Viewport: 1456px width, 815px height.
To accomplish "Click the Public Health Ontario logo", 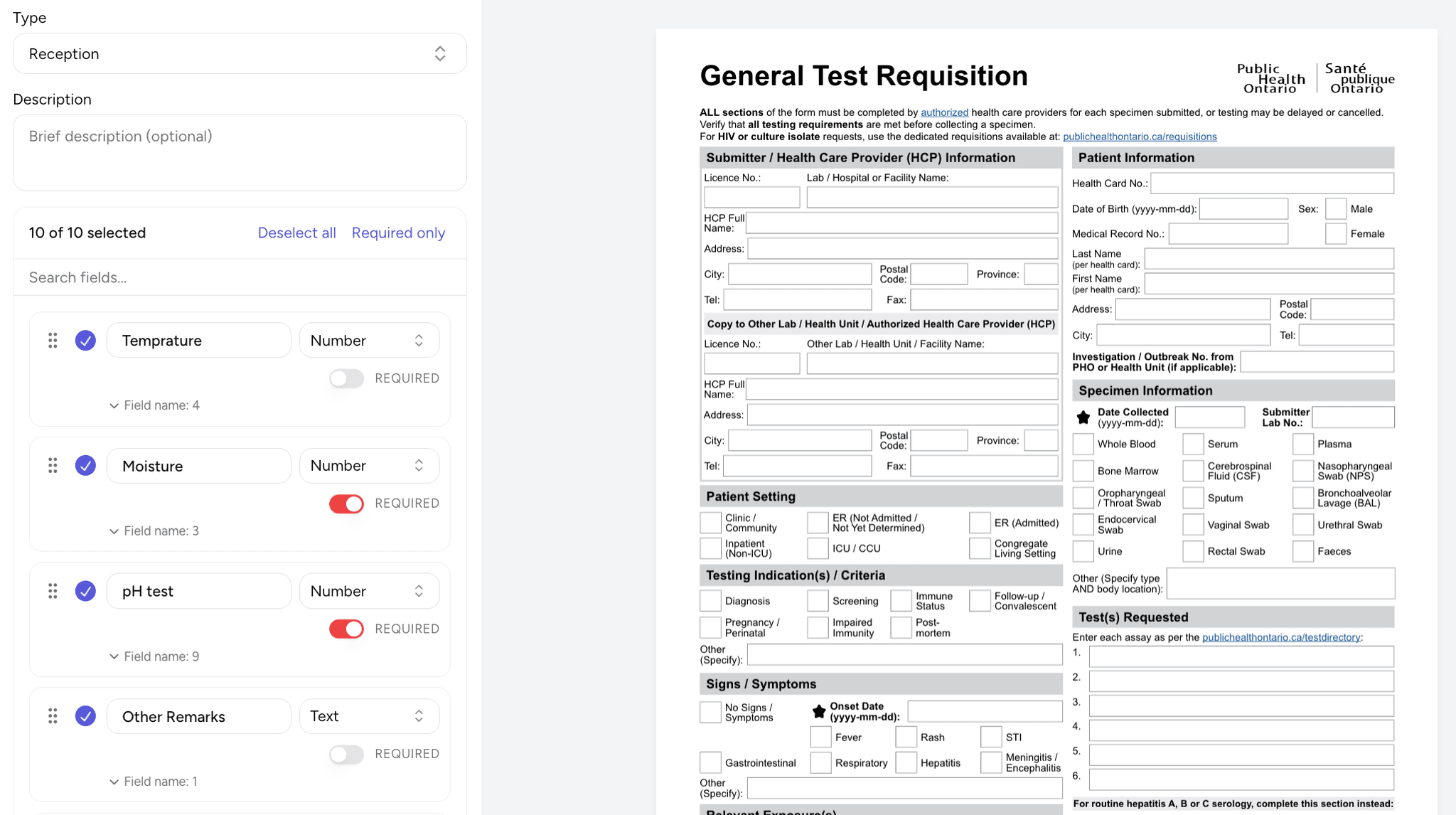I will pos(1315,78).
